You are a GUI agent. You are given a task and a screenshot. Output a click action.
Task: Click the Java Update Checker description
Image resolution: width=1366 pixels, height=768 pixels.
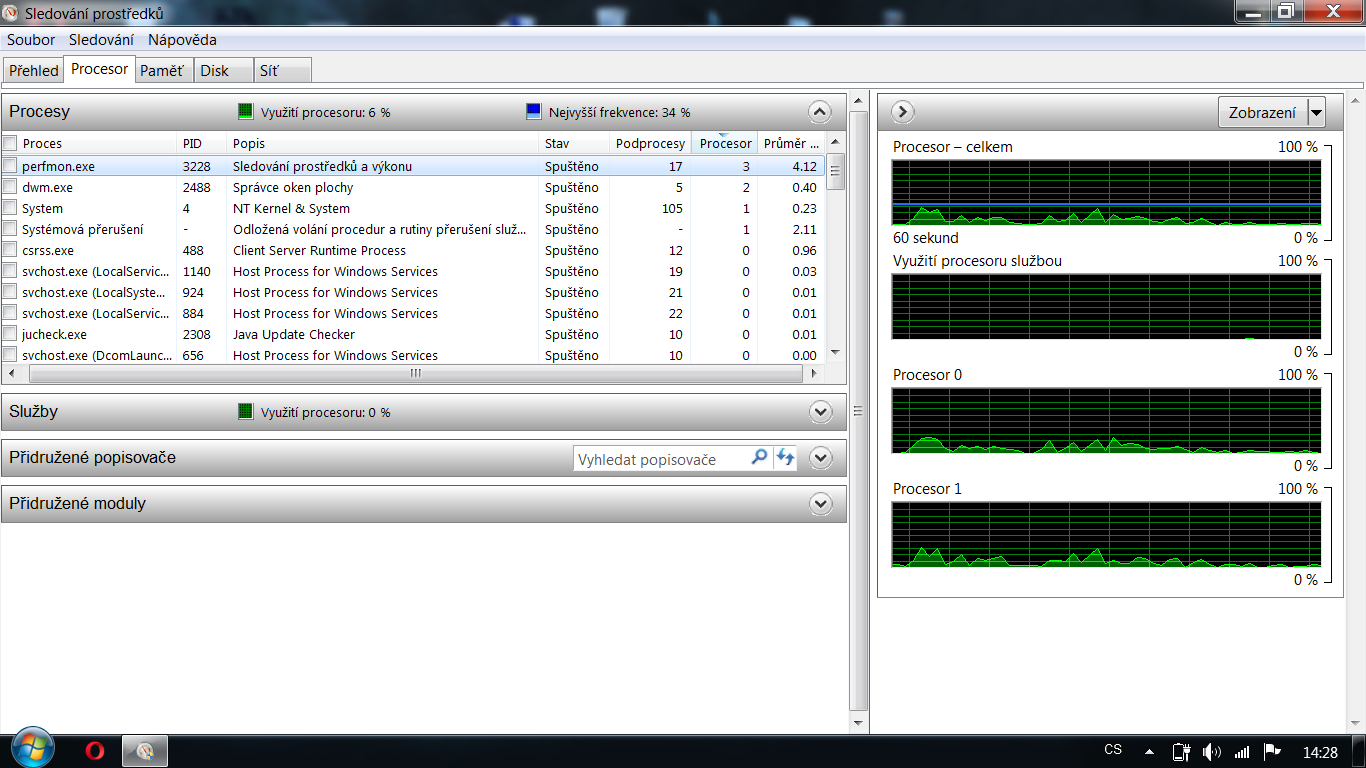point(294,335)
